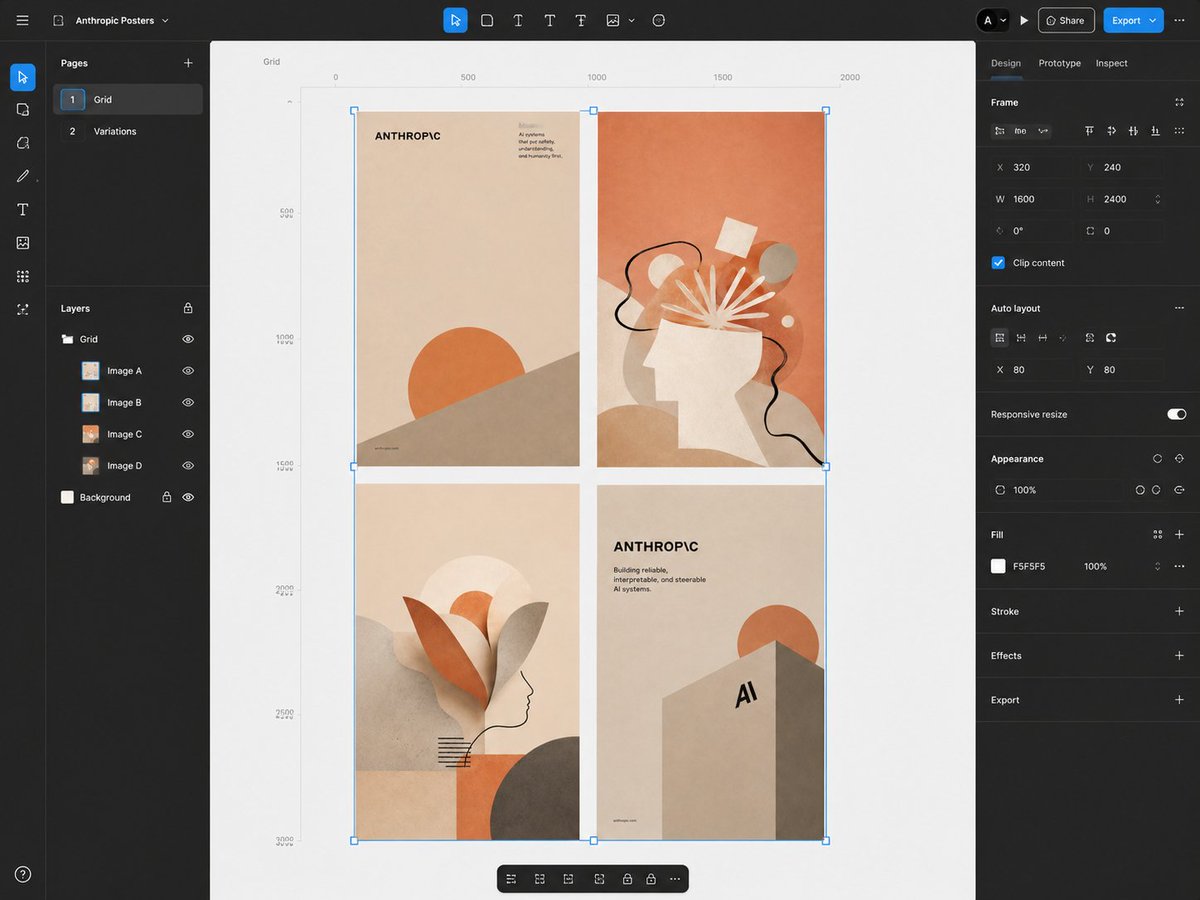1200x900 pixels.
Task: Add a new Fill with plus icon
Action: [1180, 534]
